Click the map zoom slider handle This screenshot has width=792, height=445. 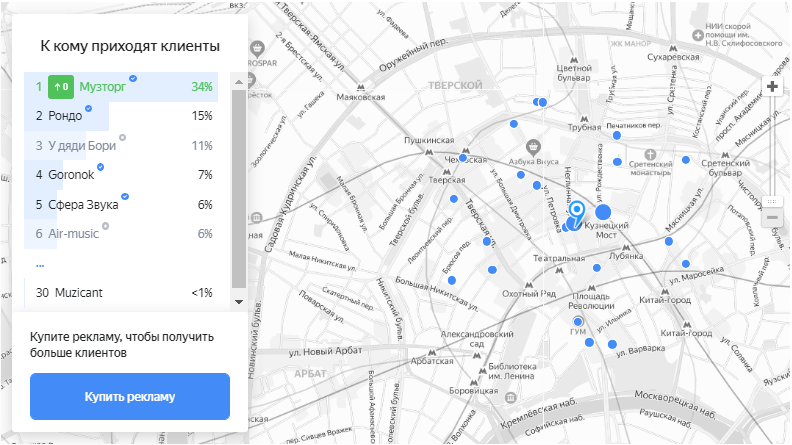tap(772, 202)
